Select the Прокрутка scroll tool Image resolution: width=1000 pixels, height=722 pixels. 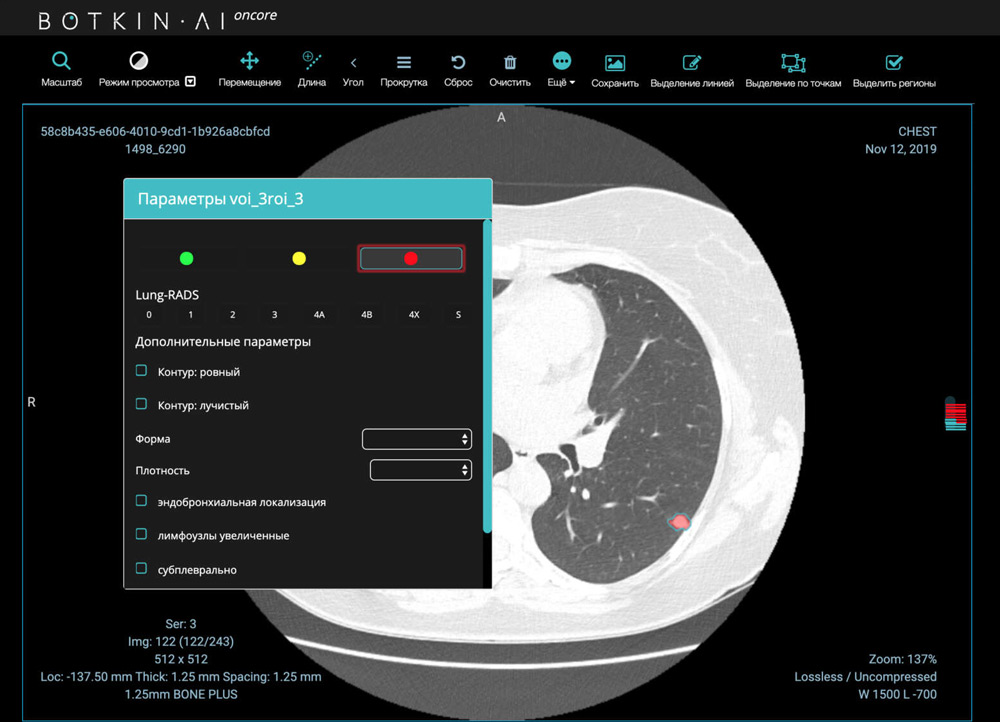(404, 62)
